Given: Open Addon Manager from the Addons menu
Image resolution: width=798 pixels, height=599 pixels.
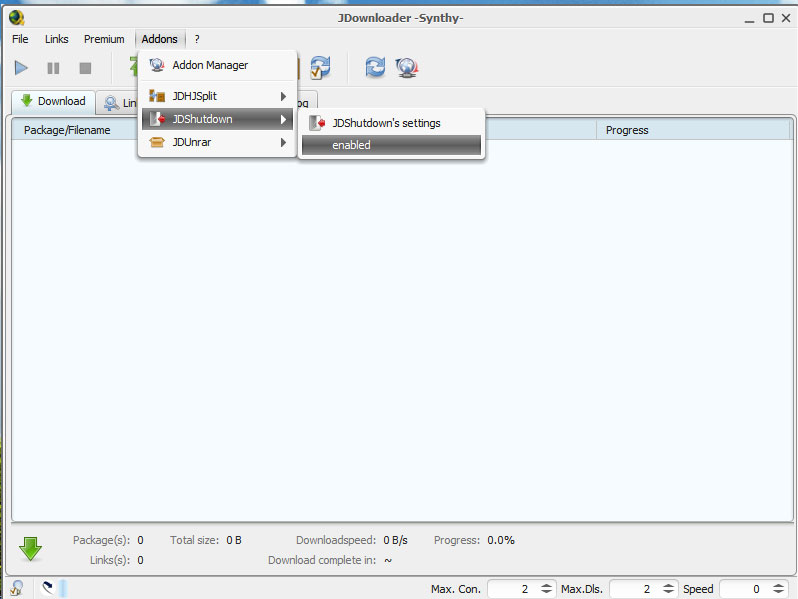Looking at the screenshot, I should pyautogui.click(x=210, y=65).
